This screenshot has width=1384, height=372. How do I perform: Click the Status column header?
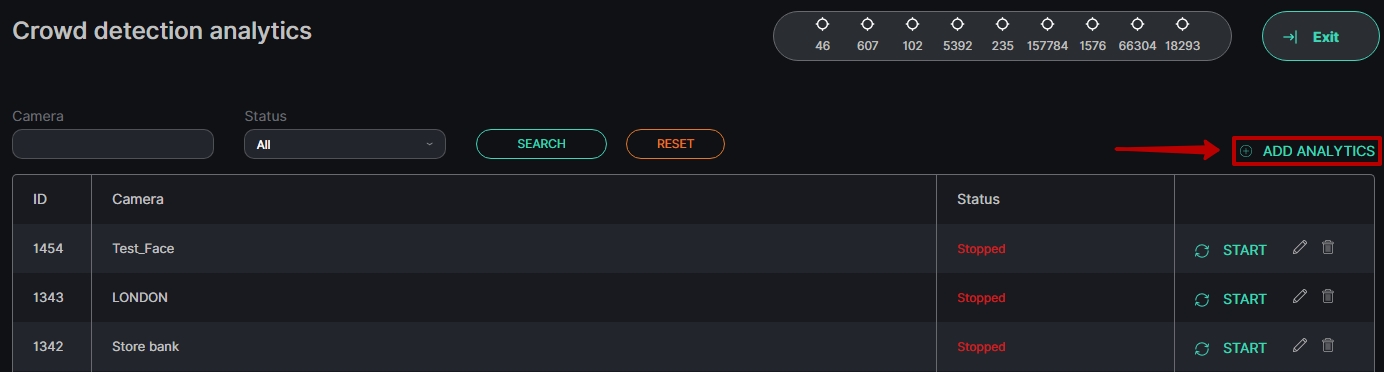click(x=978, y=199)
